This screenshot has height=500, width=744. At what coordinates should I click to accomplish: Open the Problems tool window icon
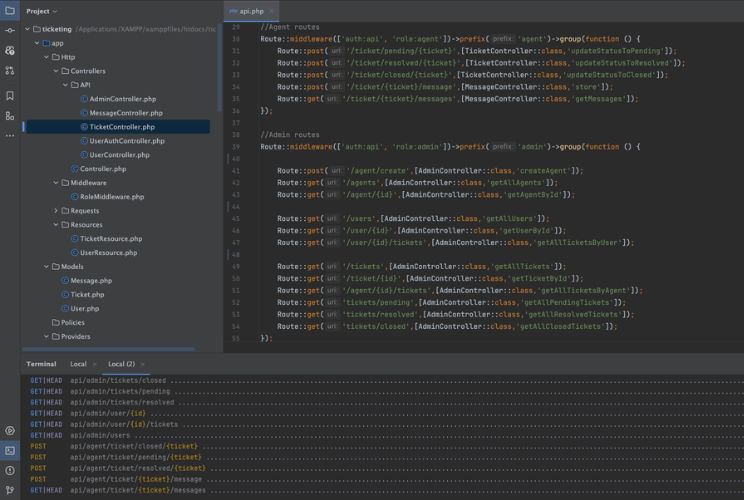tap(10, 471)
